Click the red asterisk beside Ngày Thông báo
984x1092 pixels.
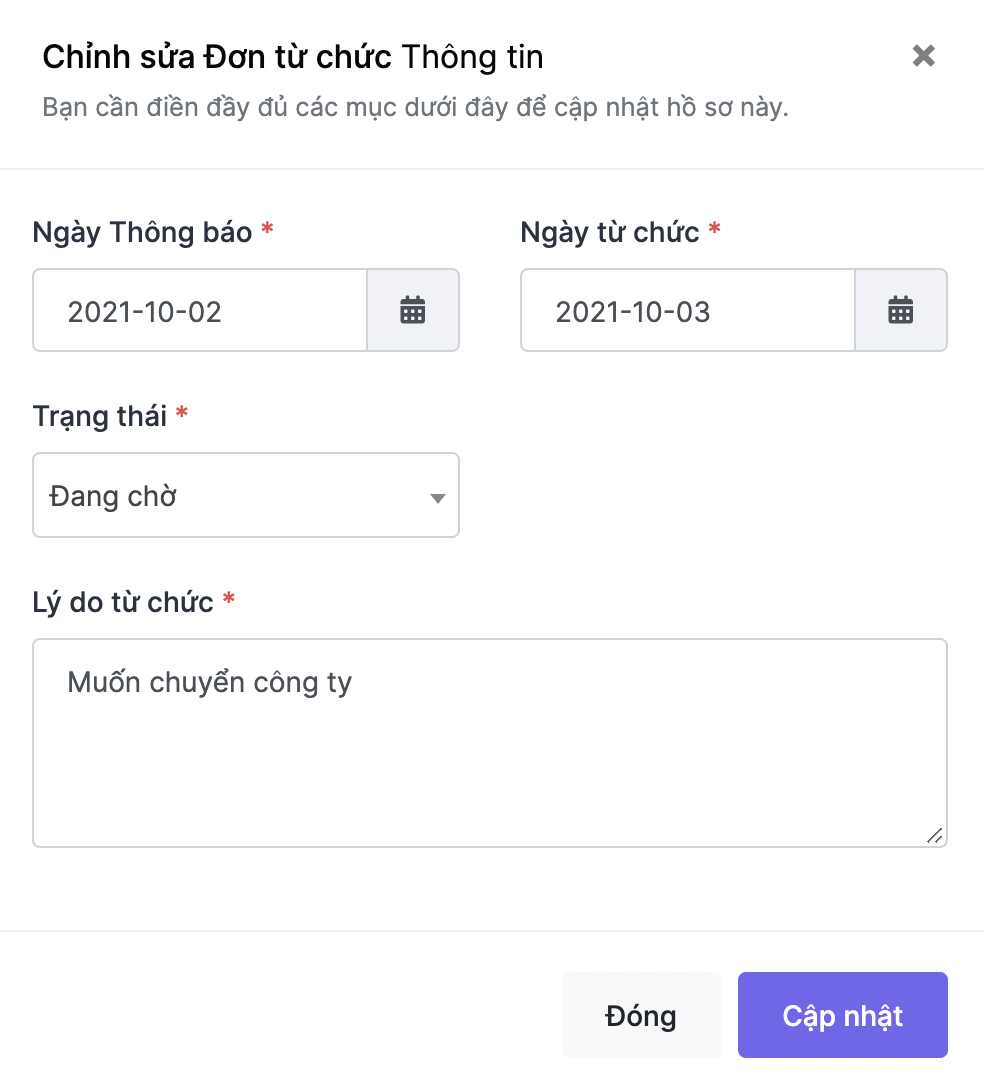tap(267, 228)
